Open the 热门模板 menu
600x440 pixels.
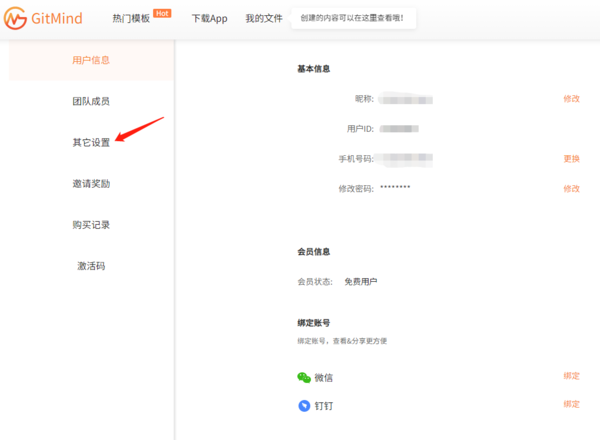[129, 19]
